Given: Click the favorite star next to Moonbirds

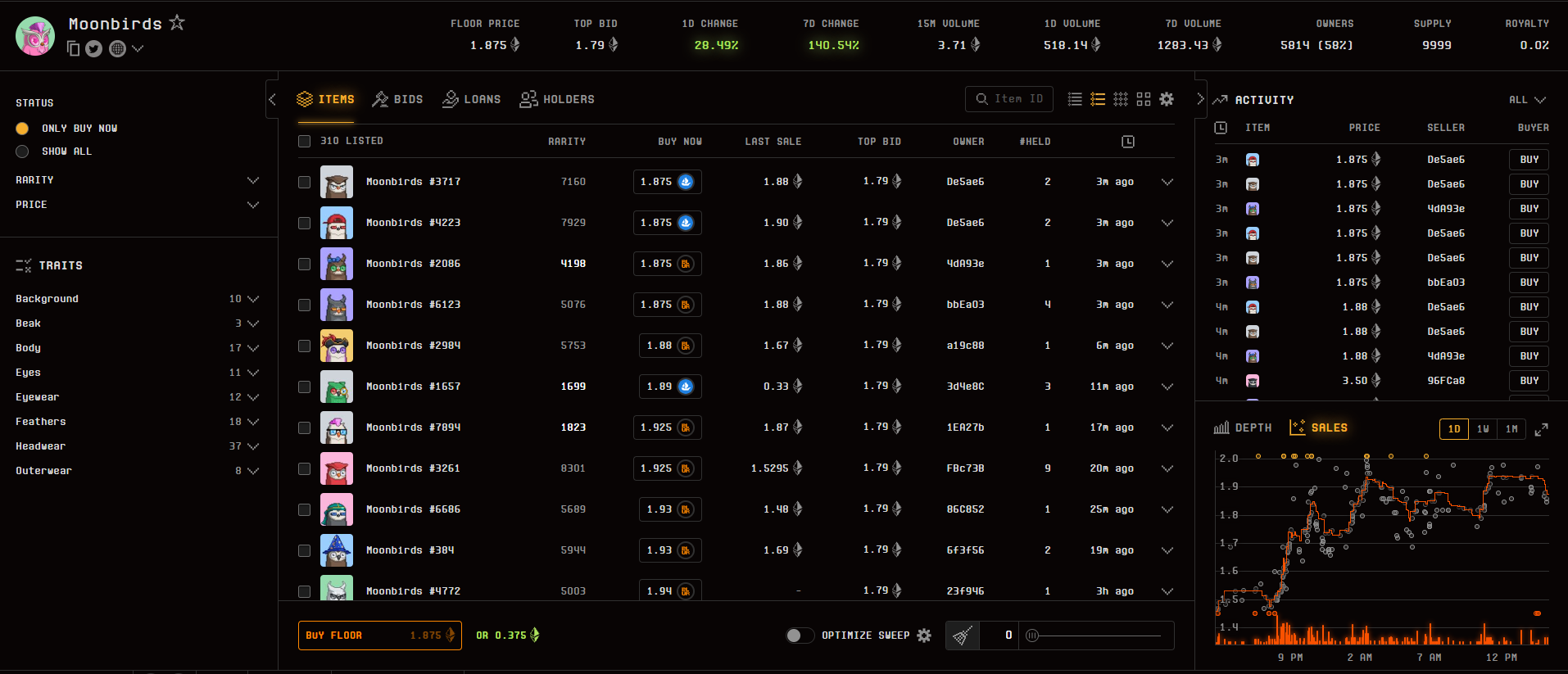Looking at the screenshot, I should (x=177, y=23).
